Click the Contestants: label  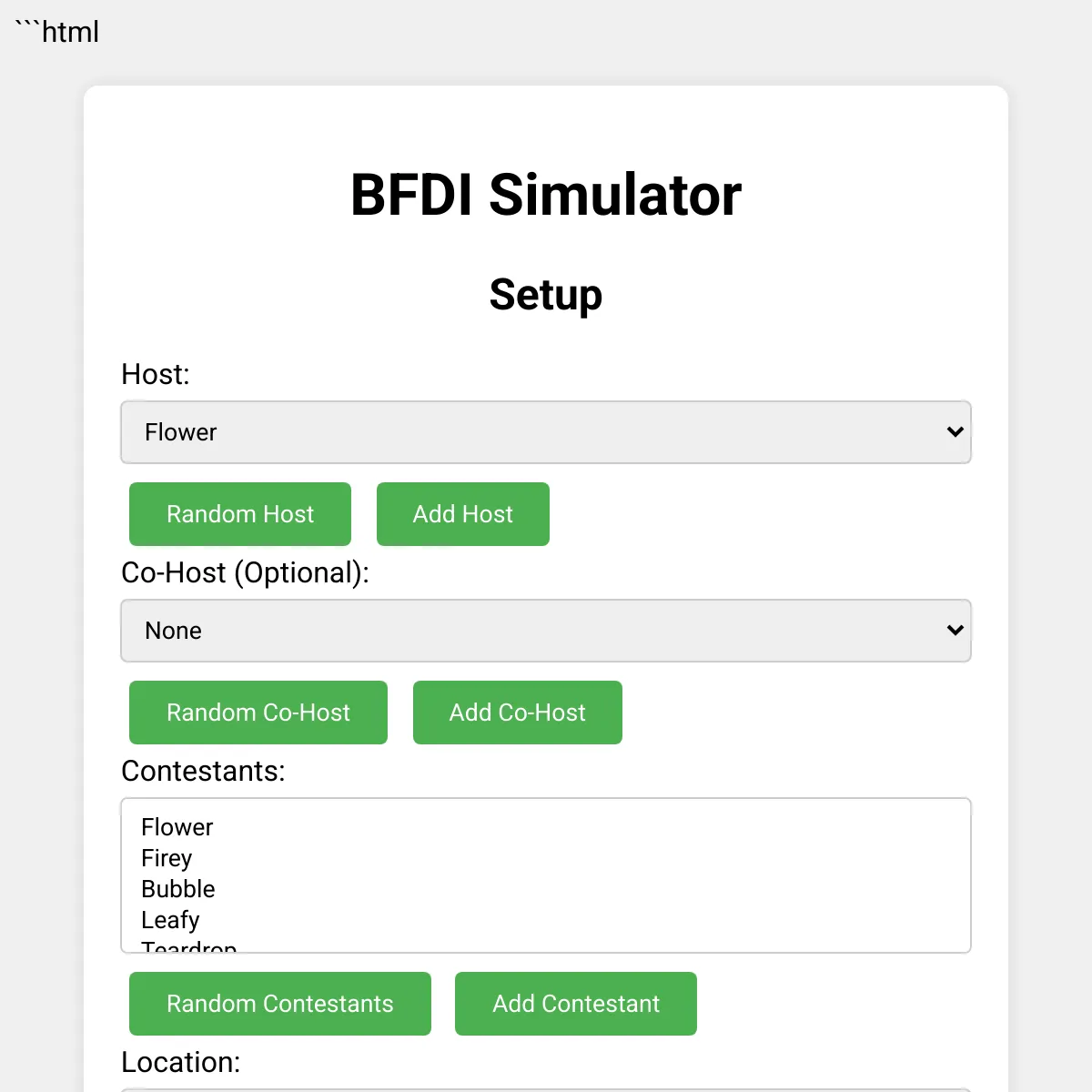[203, 771]
